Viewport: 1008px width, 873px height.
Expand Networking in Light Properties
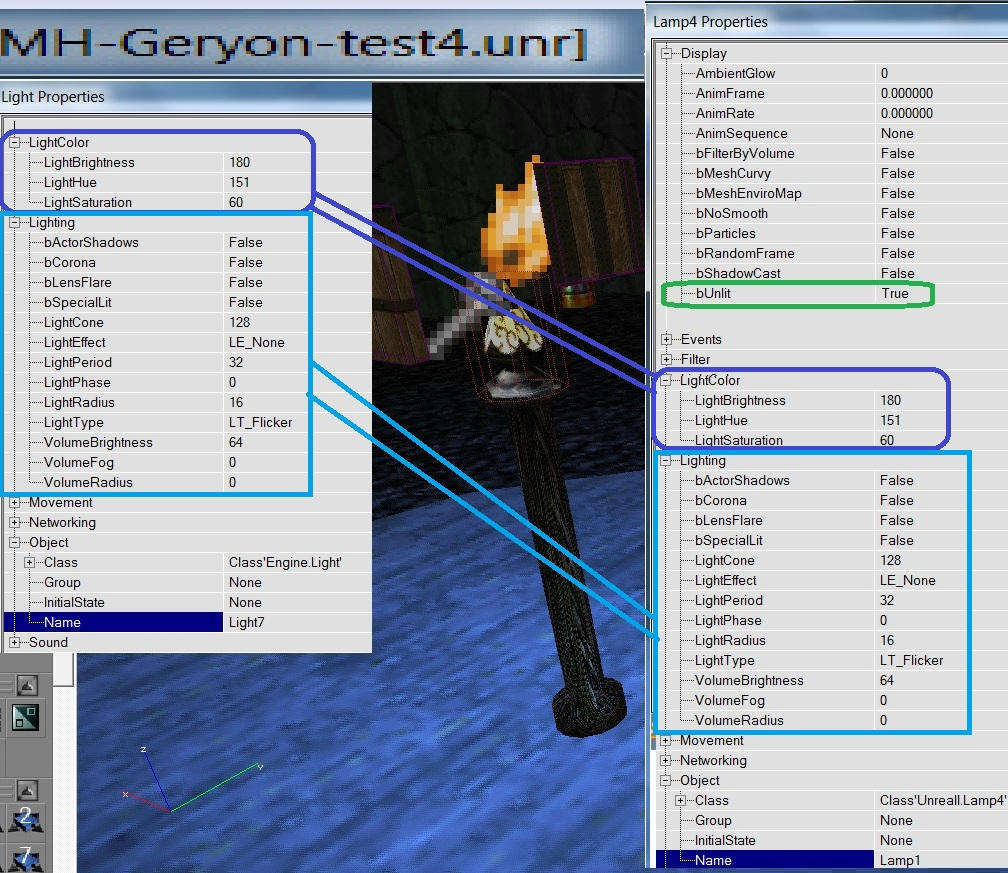click(x=14, y=523)
